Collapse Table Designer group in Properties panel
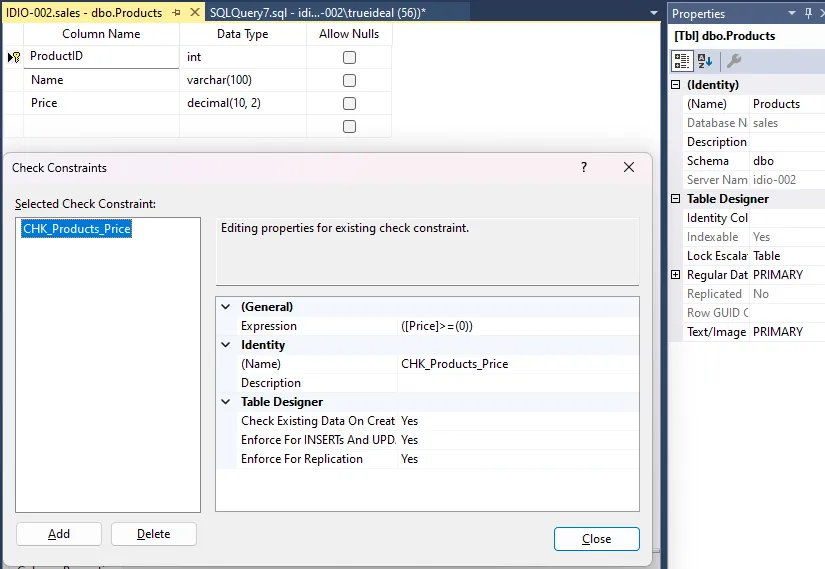 point(676,198)
